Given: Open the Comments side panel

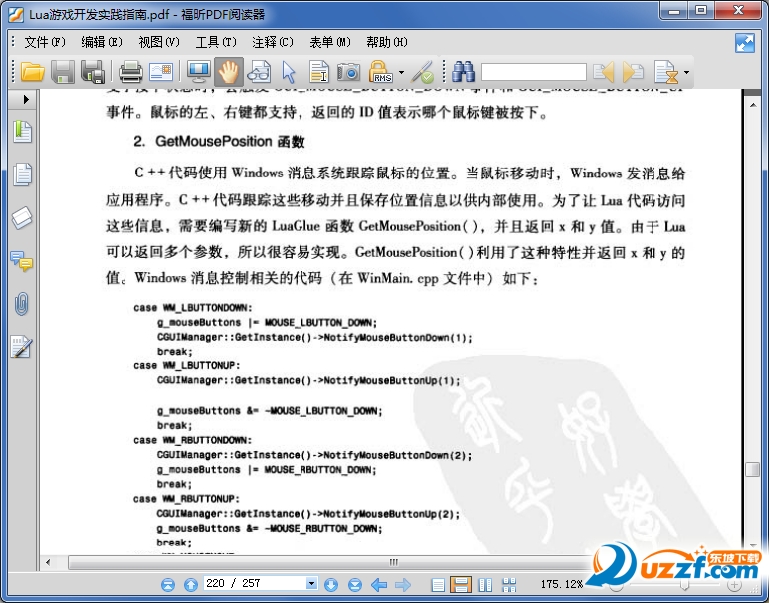Looking at the screenshot, I should coord(22,261).
